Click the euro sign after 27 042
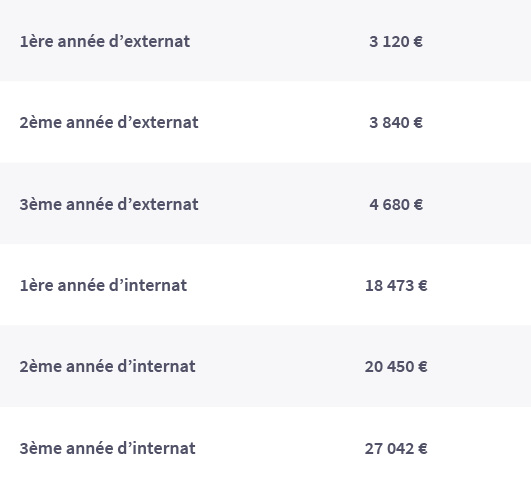 423,449
